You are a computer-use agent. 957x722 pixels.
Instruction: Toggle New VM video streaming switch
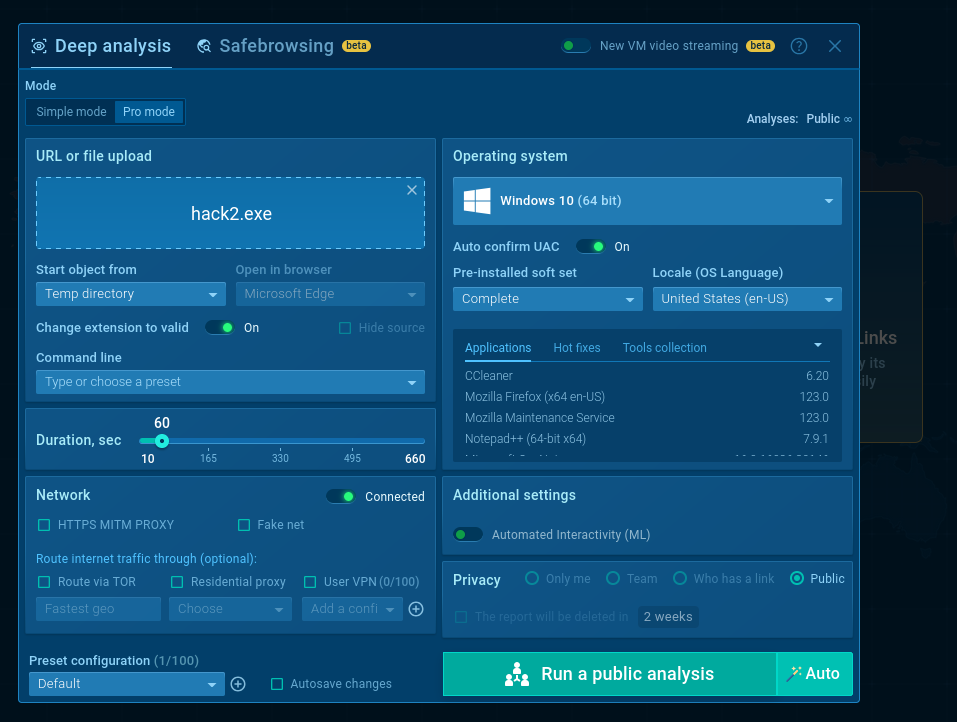576,46
